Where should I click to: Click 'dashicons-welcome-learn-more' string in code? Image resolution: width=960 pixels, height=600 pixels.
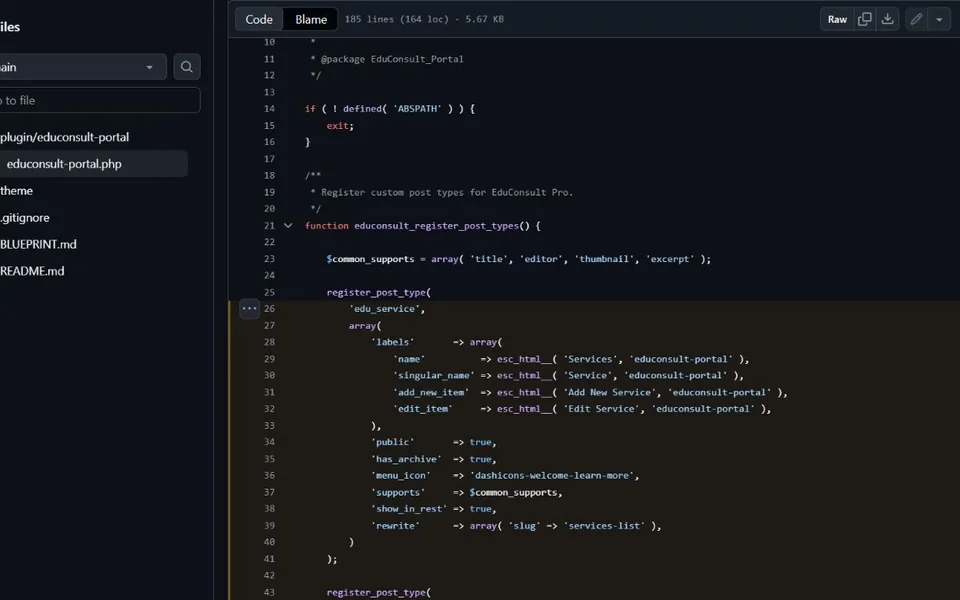pos(554,475)
